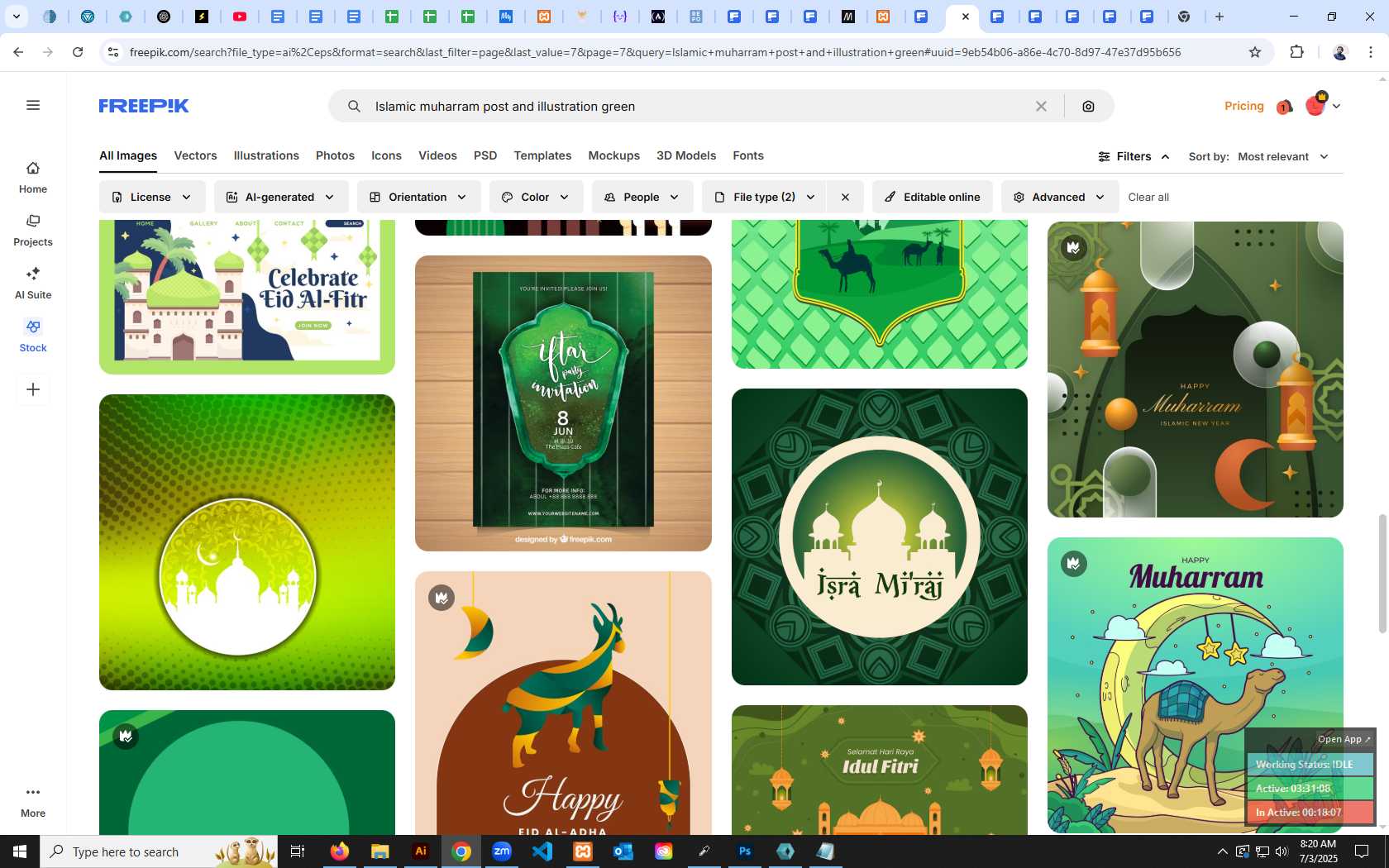Open Sort by Most relevant dropdown
Screen dimensions: 1389x868
tap(1283, 156)
